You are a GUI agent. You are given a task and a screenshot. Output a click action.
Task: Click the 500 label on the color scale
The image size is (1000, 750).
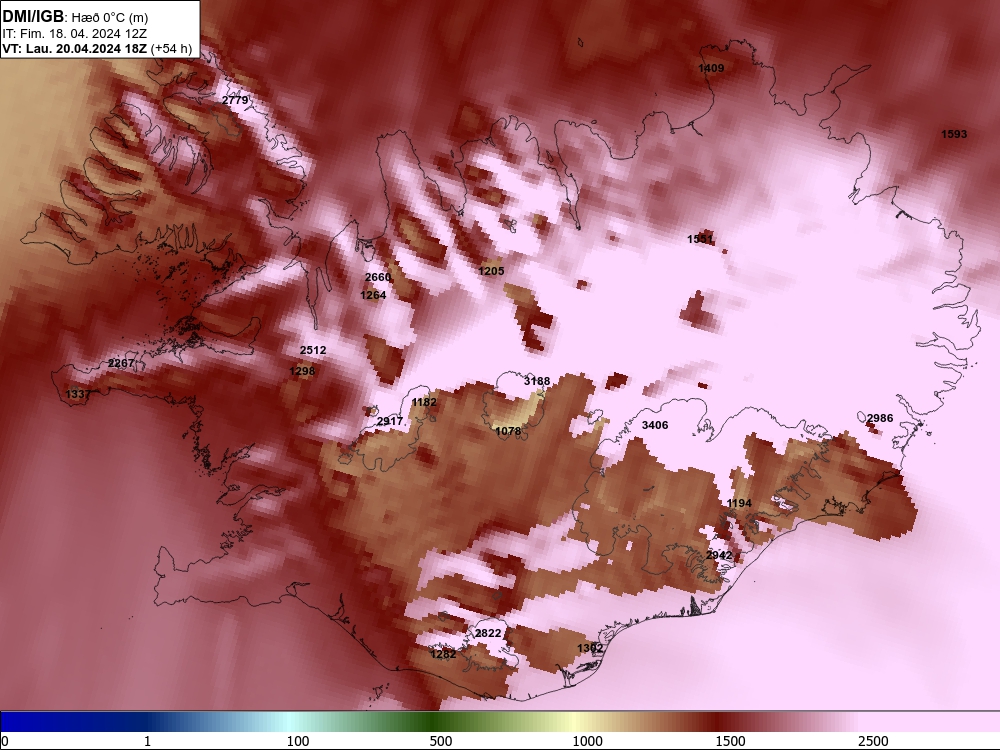point(441,741)
